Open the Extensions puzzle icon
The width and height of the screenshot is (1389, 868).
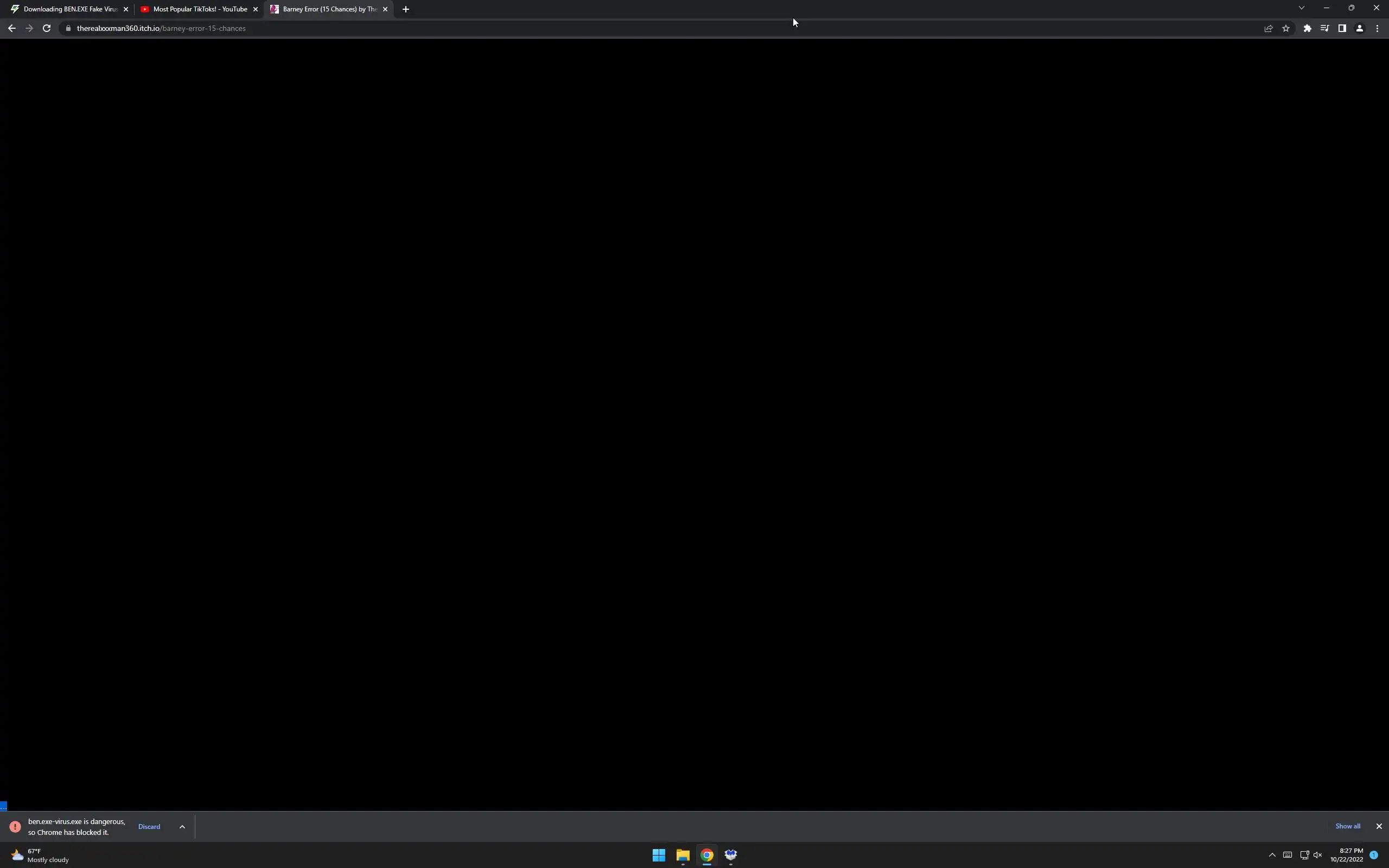click(1307, 28)
